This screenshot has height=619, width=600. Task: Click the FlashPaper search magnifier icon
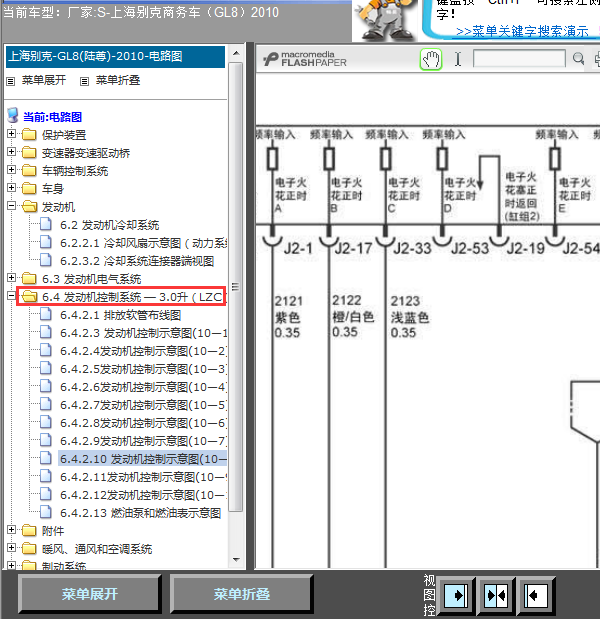[578, 59]
